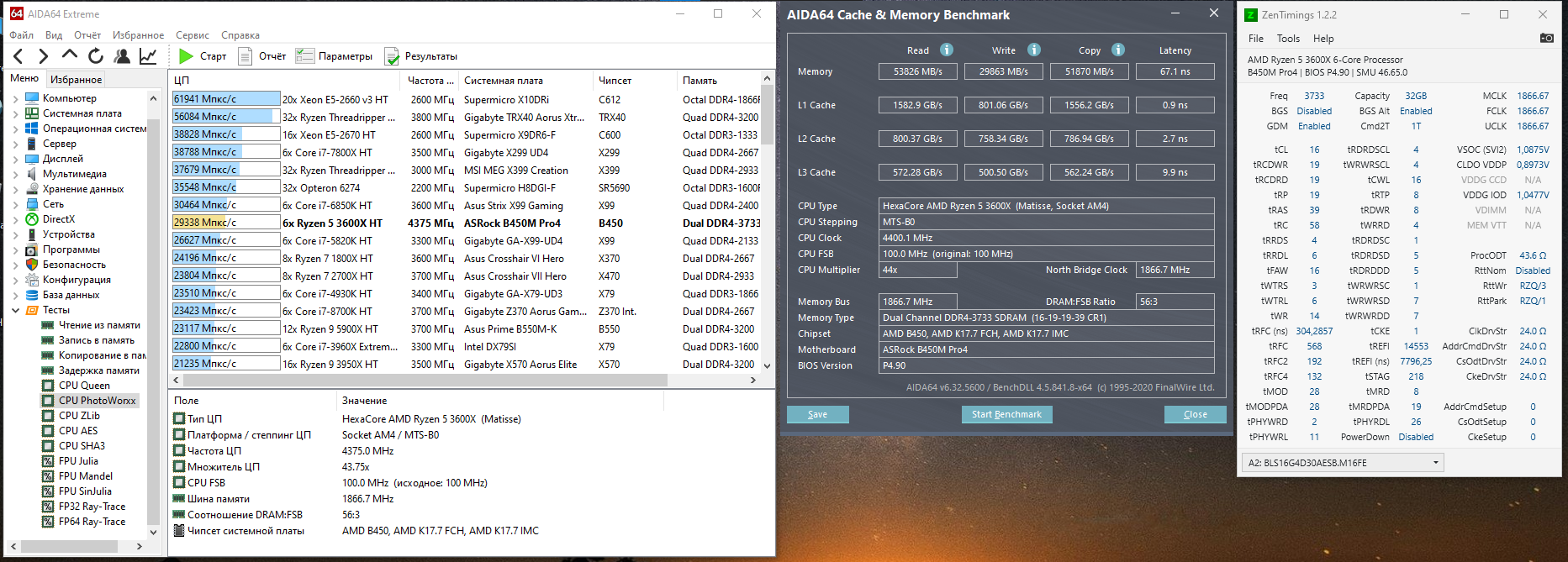Go forward with the right arrow icon
1568x562 pixels.
coord(44,56)
